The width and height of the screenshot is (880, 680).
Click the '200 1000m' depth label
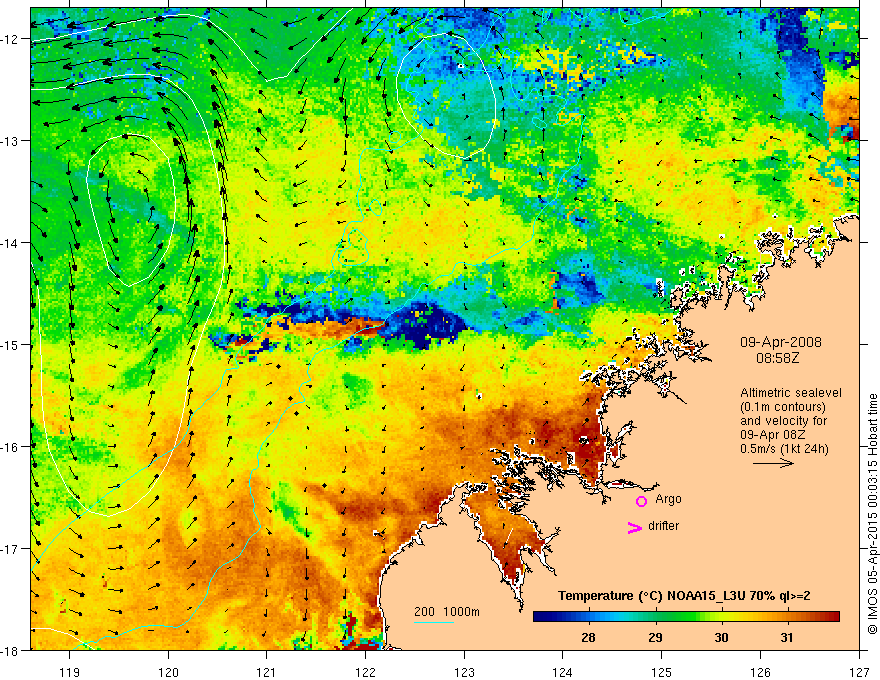tap(447, 612)
